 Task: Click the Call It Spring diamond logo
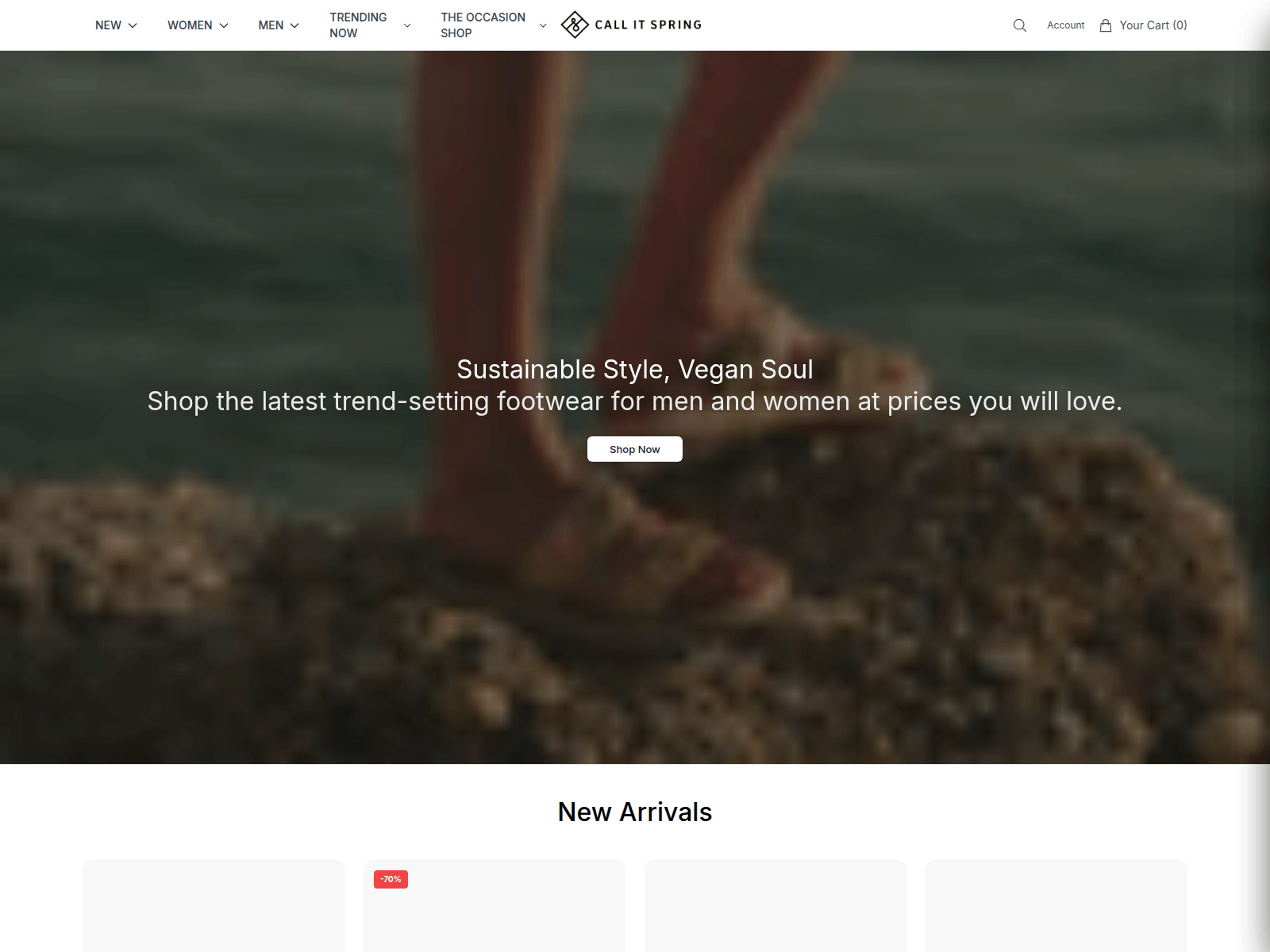coord(575,25)
